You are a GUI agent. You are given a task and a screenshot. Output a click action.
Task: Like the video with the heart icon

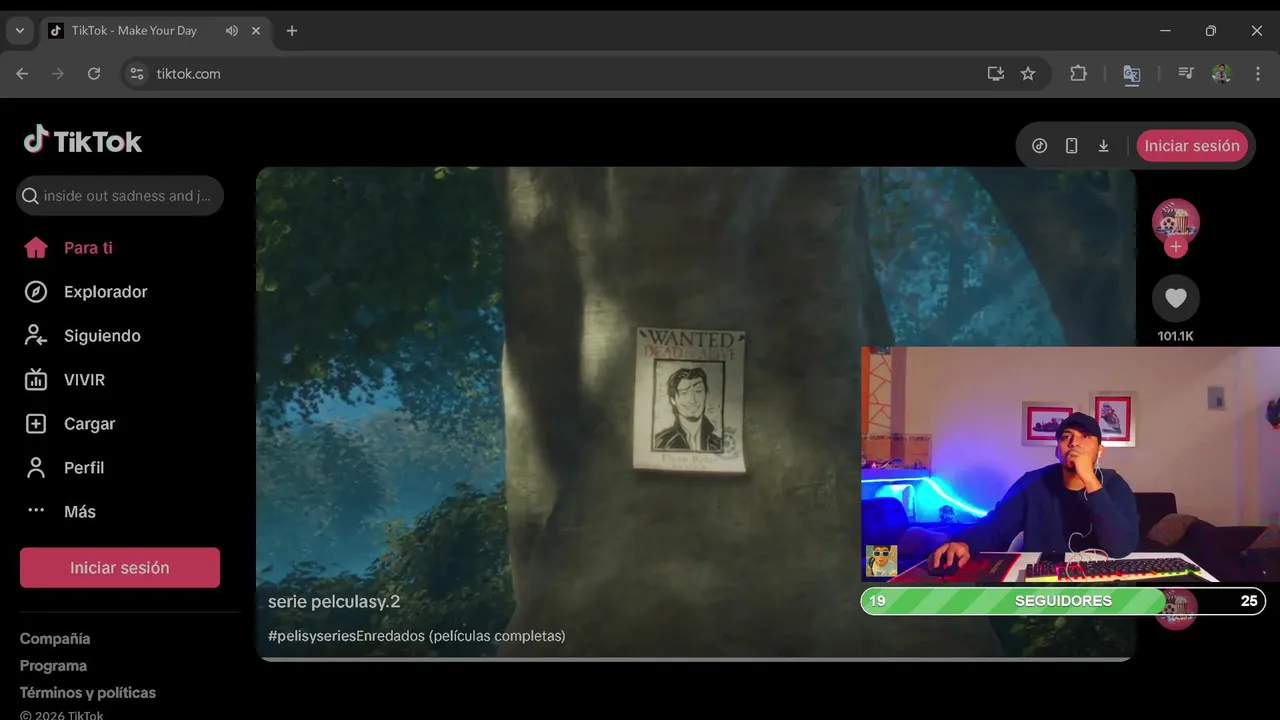[x=1176, y=298]
